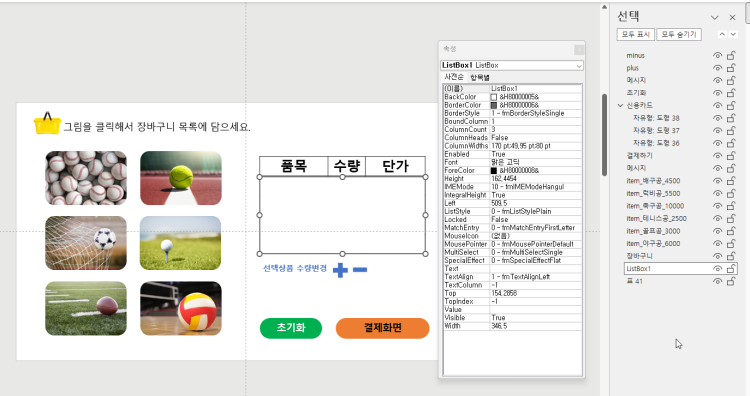The height and width of the screenshot is (396, 750).
Task: Select the ForeColor property swatch
Action: pos(494,170)
